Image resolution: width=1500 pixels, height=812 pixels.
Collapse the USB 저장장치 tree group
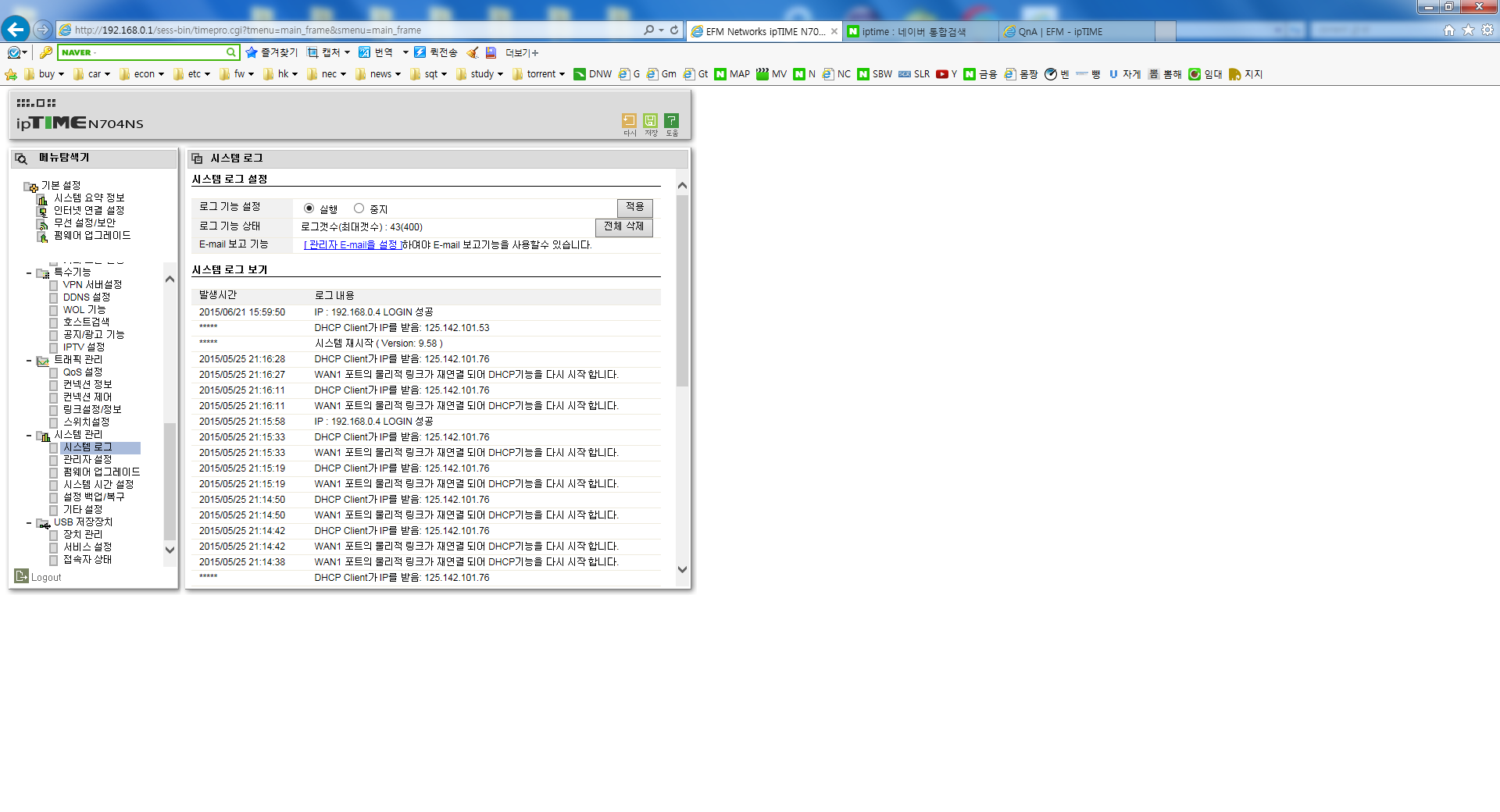[29, 523]
